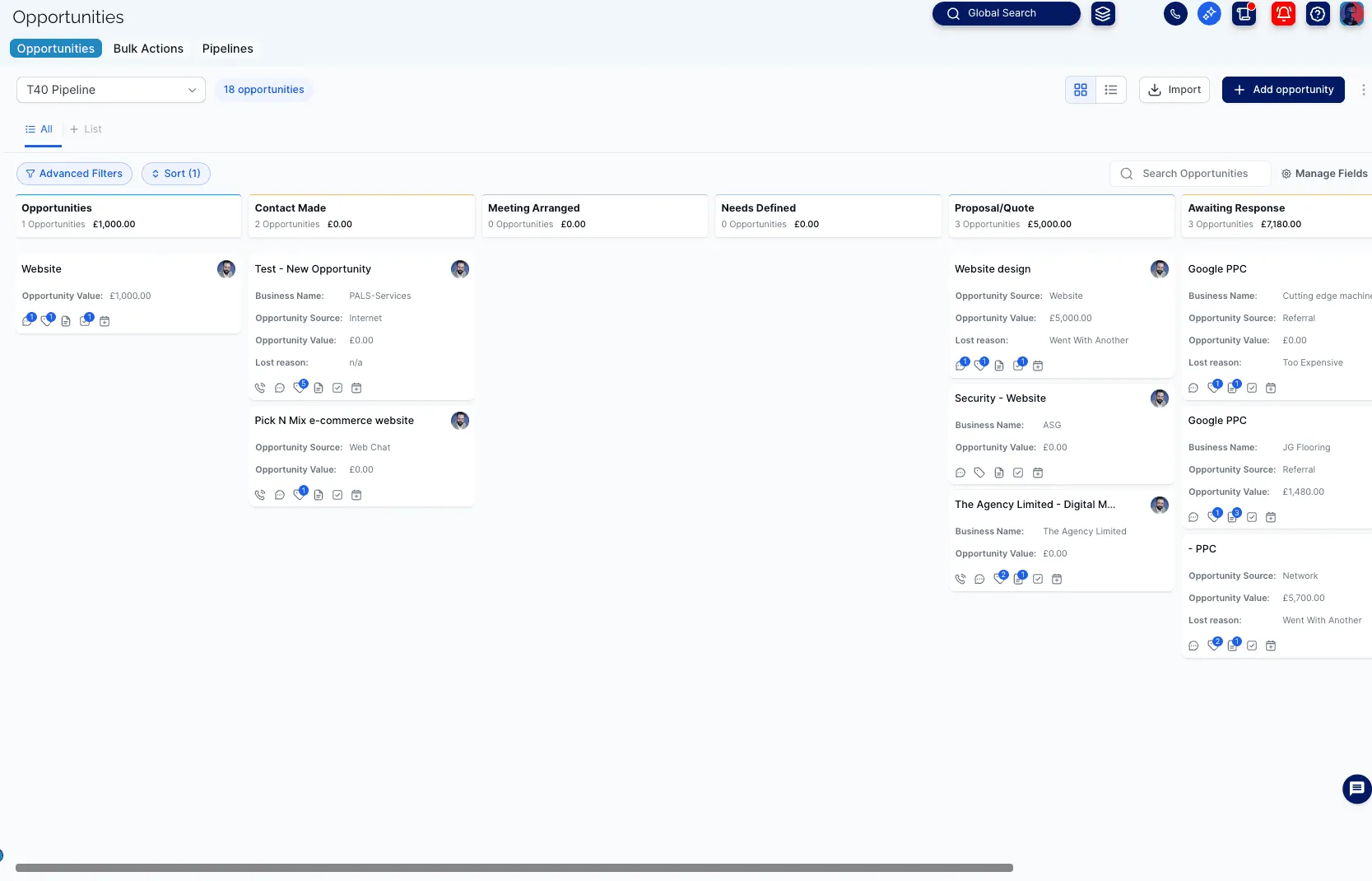Click the phone dialer icon in the header
This screenshot has height=881, width=1372.
tap(1175, 13)
